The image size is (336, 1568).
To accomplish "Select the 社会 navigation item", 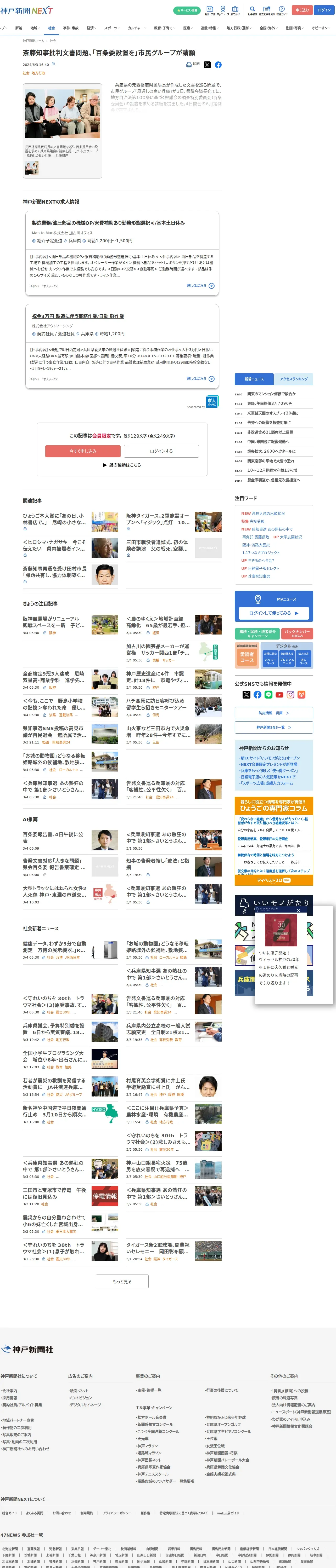I will (51, 28).
